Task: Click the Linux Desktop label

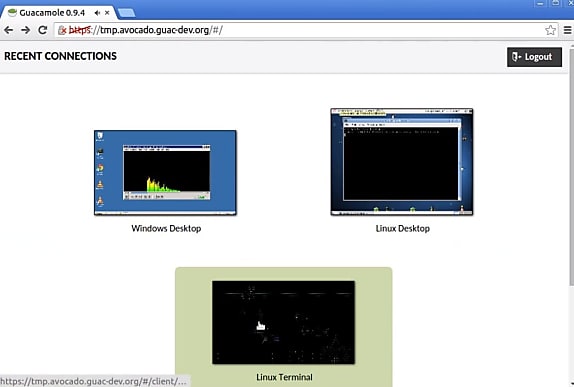Action: pos(403,228)
